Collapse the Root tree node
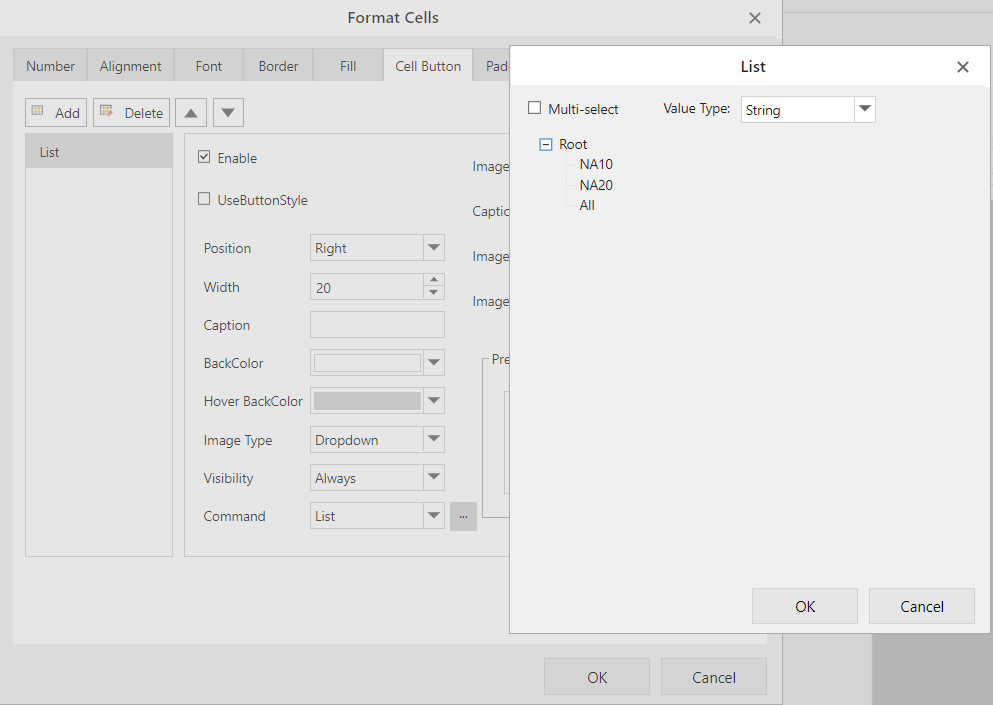 coord(546,144)
